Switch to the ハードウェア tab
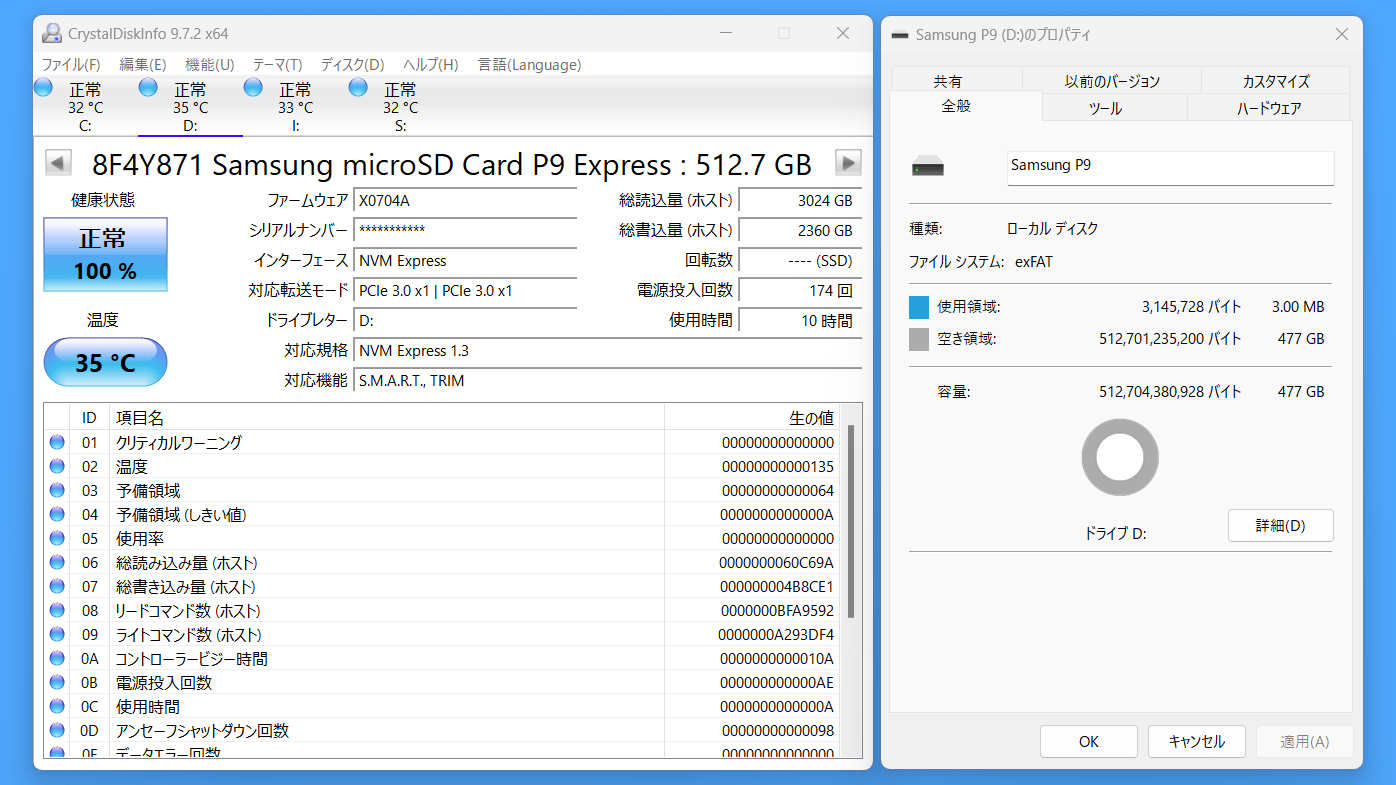 1269,108
